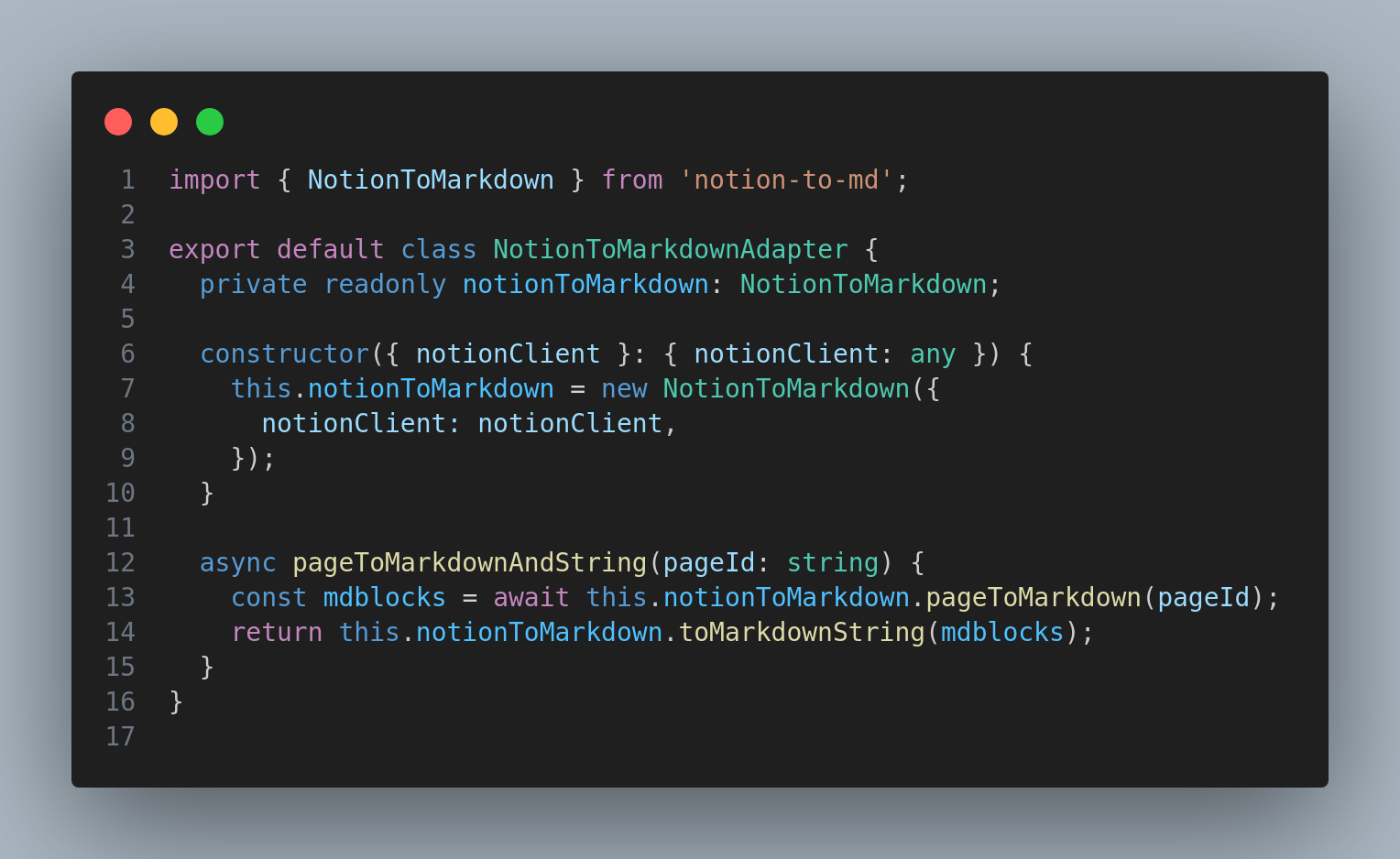1400x859 pixels.
Task: Click line number 8 in gutter
Action: [127, 424]
